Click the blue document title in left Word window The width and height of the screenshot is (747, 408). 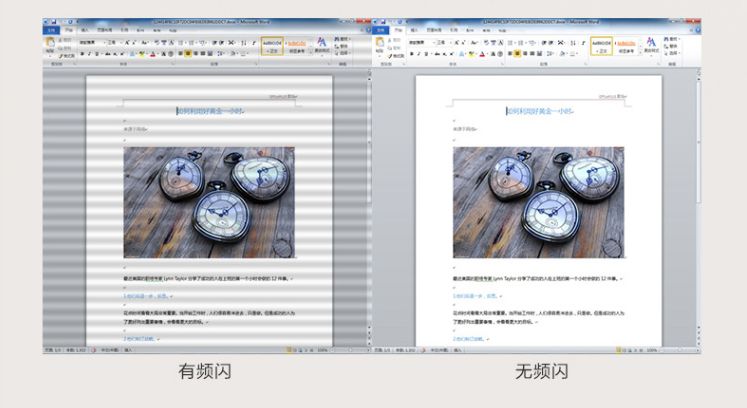coord(210,111)
